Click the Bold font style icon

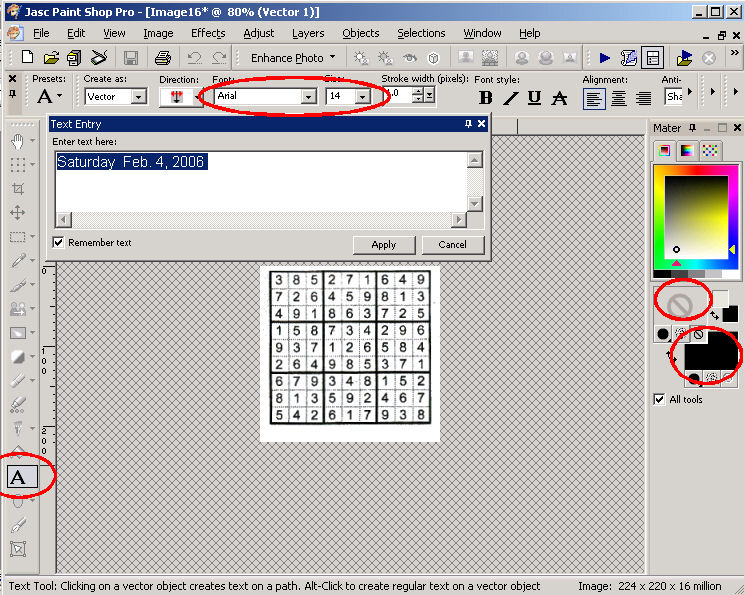click(x=486, y=97)
